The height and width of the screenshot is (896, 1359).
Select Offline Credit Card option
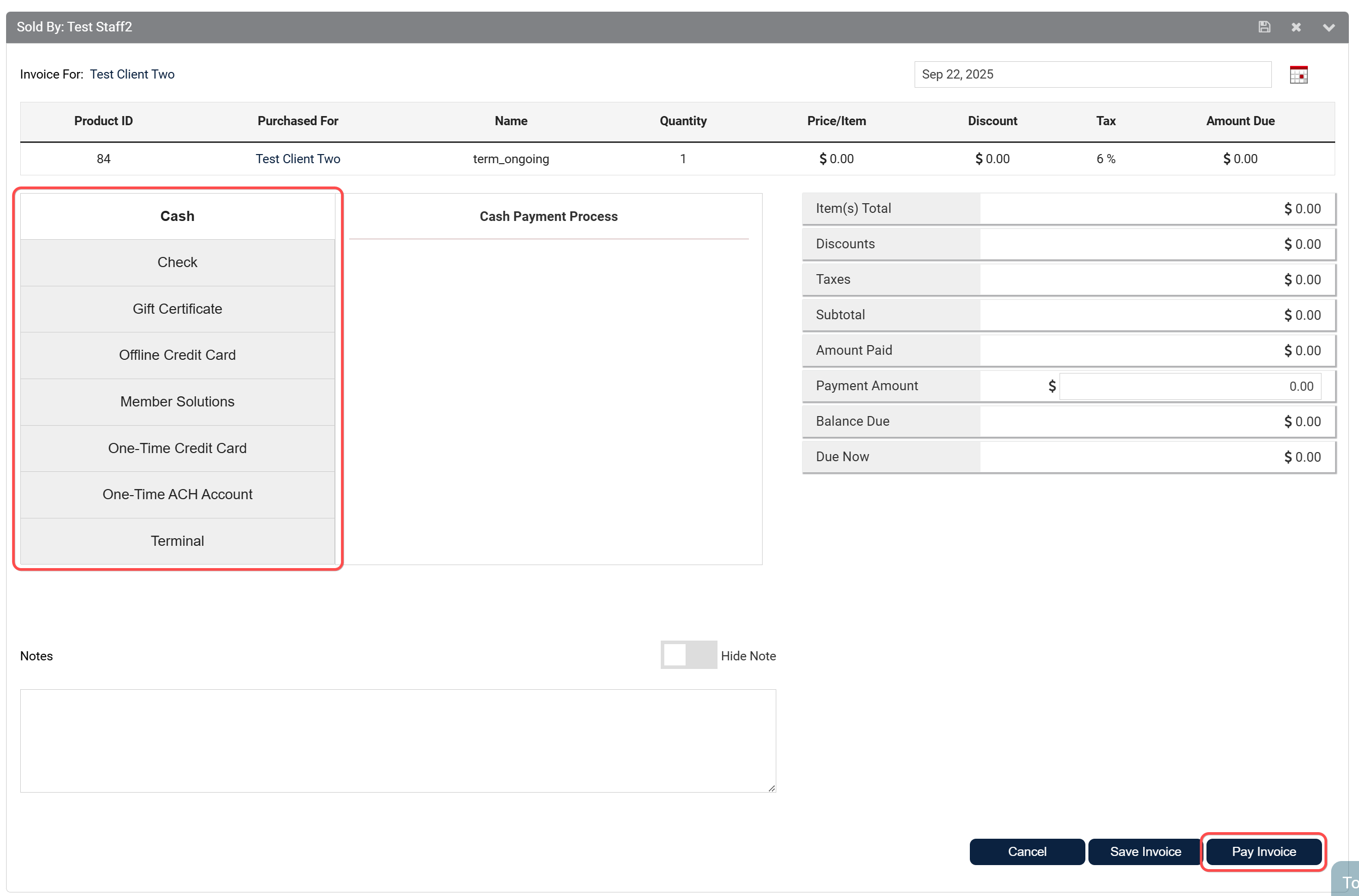tap(177, 355)
